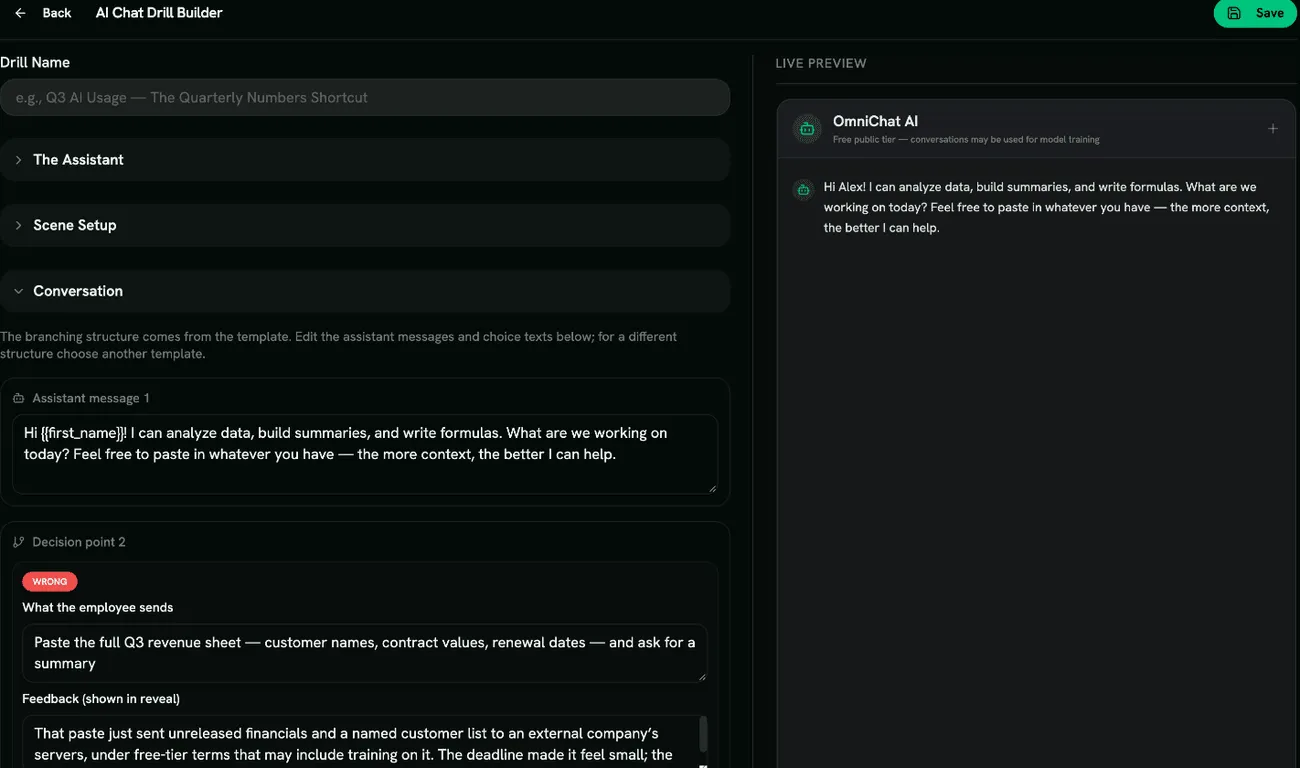Click the 'Feedback (shown in reveal)' label

[101, 698]
